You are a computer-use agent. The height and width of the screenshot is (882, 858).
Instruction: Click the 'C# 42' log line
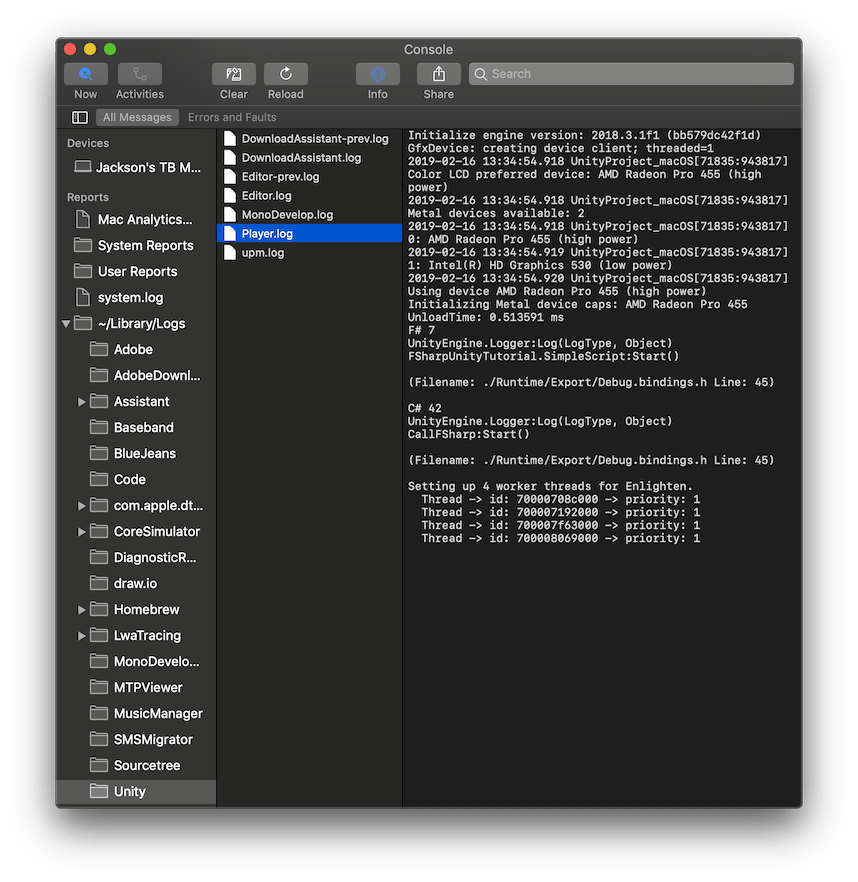coord(425,408)
